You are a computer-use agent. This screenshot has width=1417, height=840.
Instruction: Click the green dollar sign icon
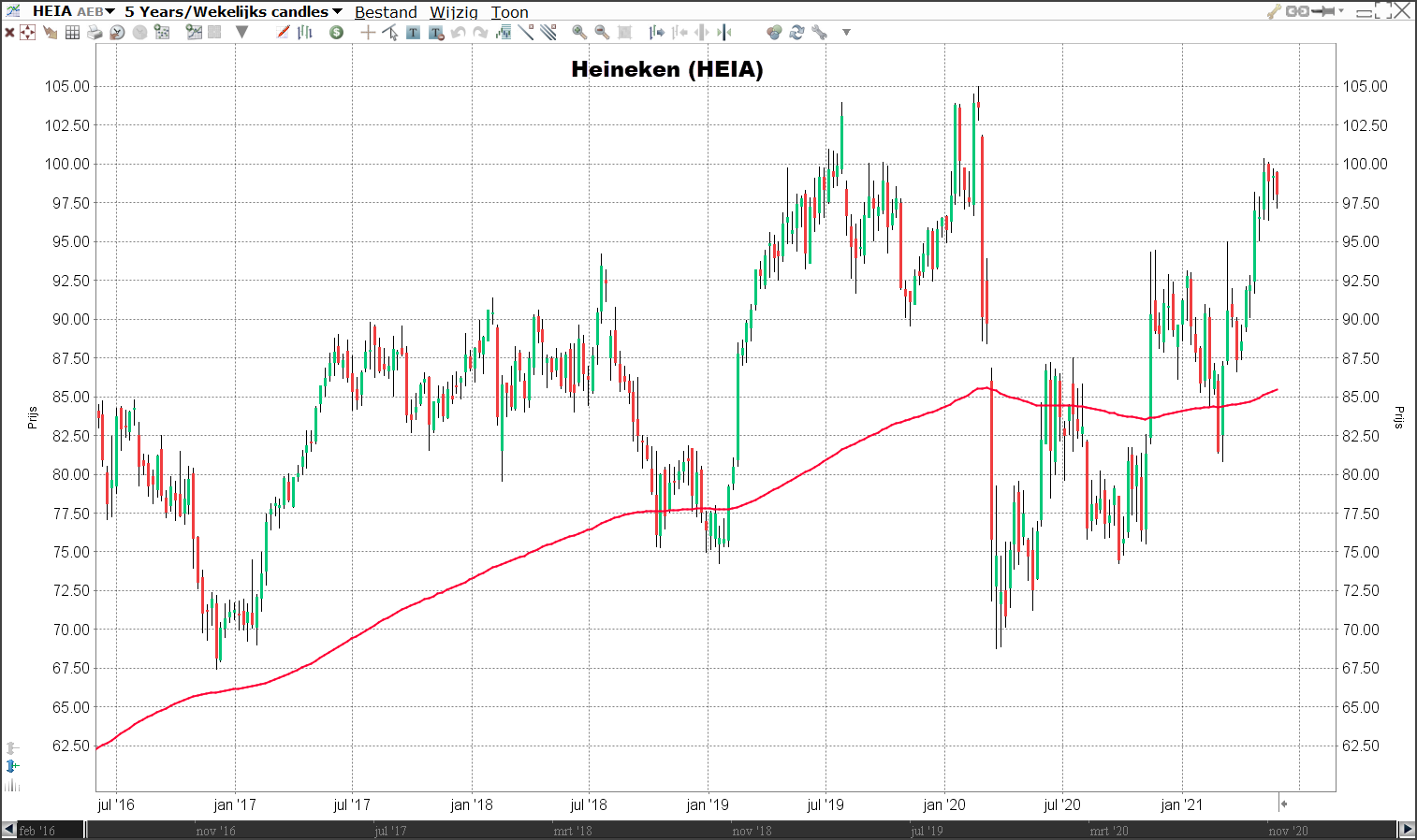click(x=337, y=33)
